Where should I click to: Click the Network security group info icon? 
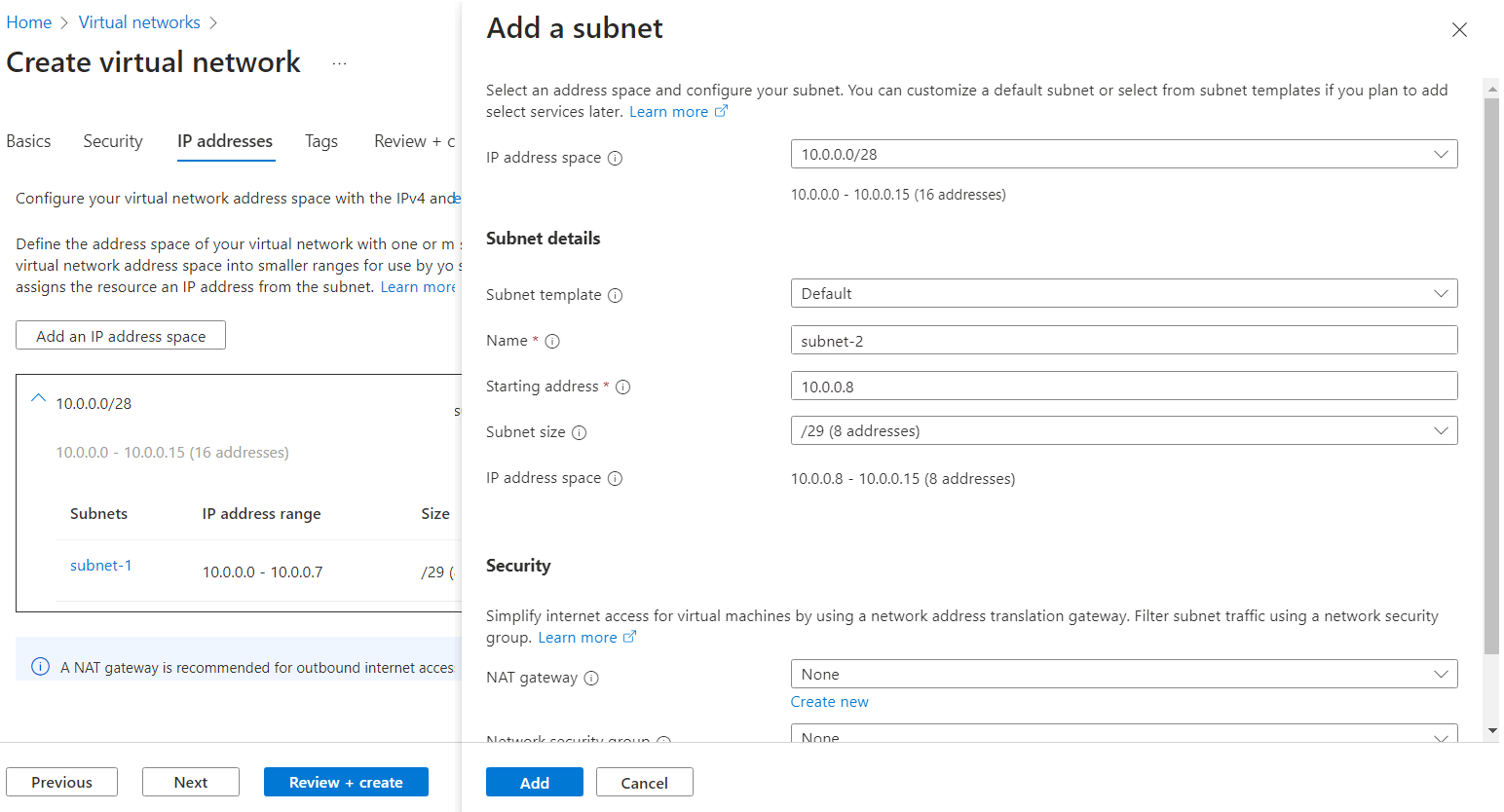coord(663,742)
